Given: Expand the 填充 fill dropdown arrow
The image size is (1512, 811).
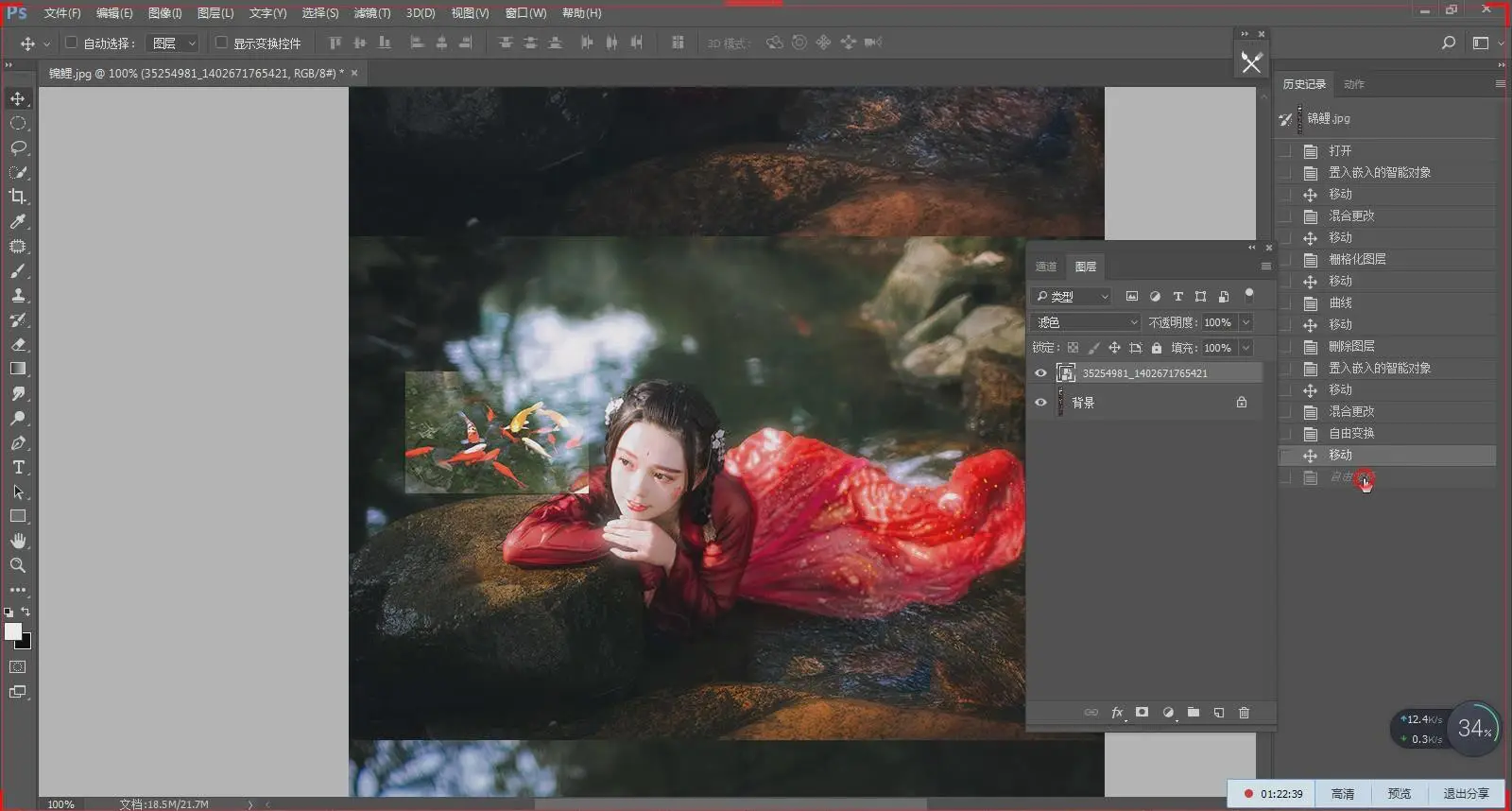Looking at the screenshot, I should click(1246, 348).
